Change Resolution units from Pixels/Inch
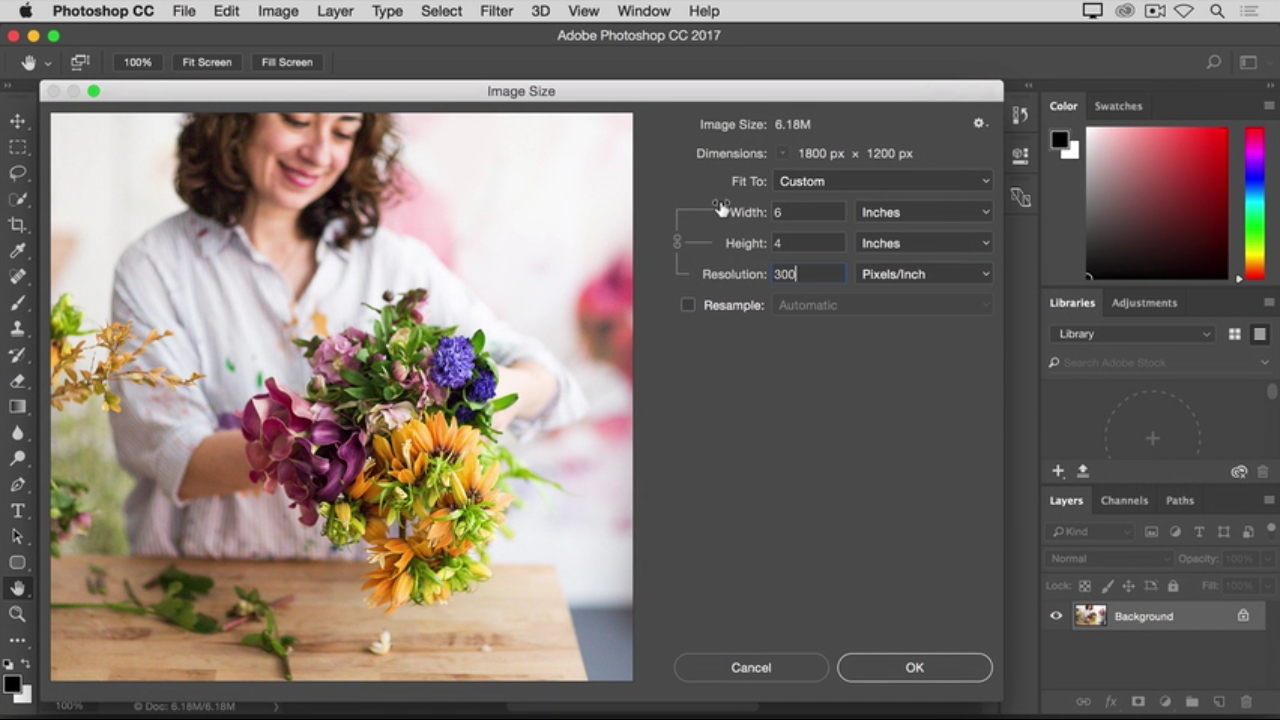 click(x=924, y=274)
